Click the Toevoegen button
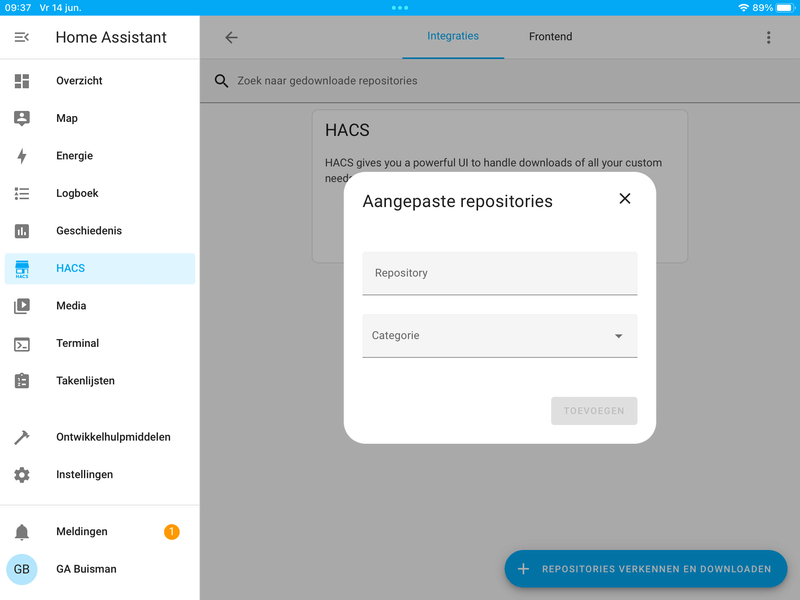 click(x=594, y=411)
